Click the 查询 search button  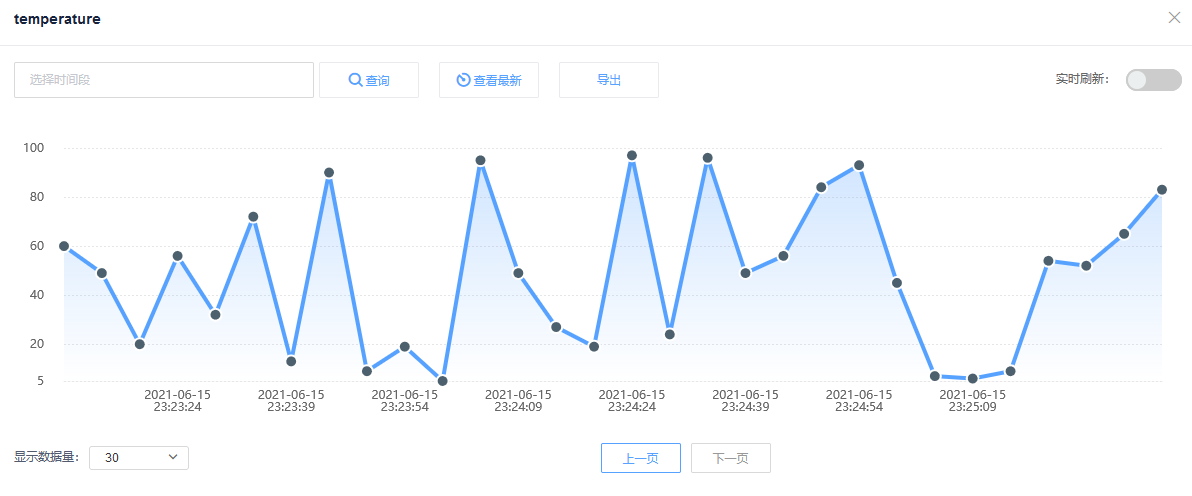[x=369, y=80]
